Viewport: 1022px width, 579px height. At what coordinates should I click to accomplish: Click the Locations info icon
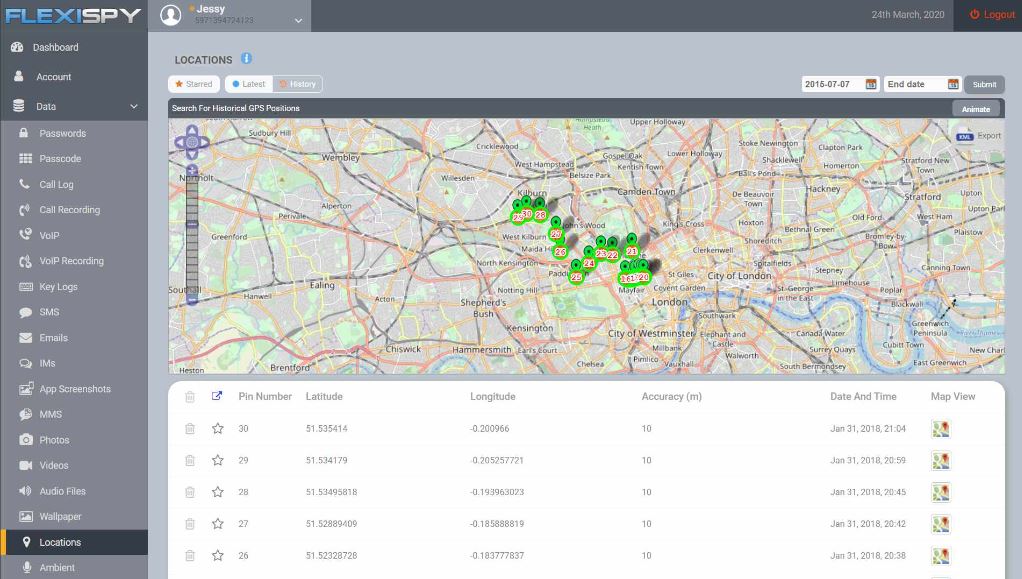pyautogui.click(x=246, y=59)
